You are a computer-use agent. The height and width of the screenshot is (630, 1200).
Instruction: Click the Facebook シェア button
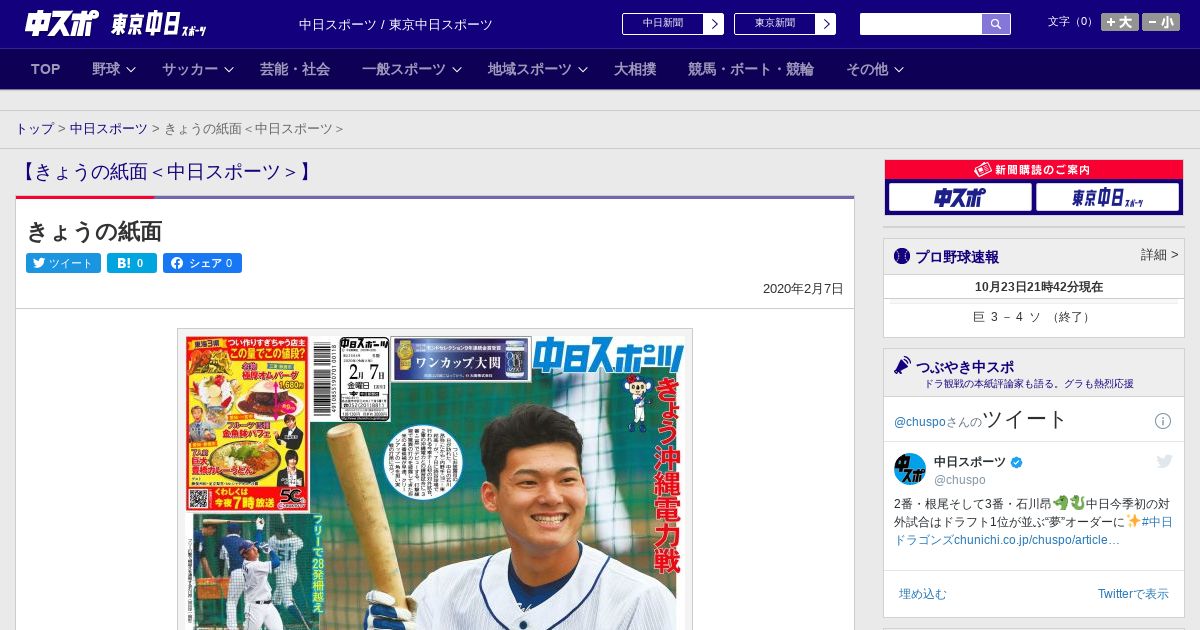coord(202,263)
